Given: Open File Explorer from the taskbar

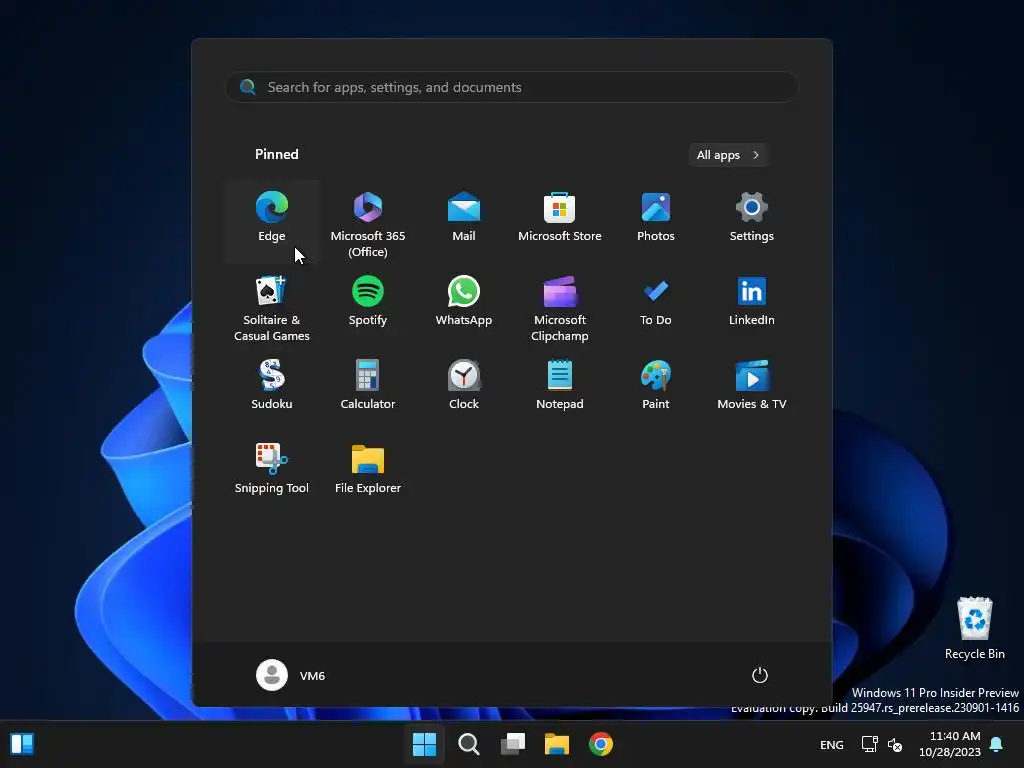Looking at the screenshot, I should pyautogui.click(x=557, y=744).
